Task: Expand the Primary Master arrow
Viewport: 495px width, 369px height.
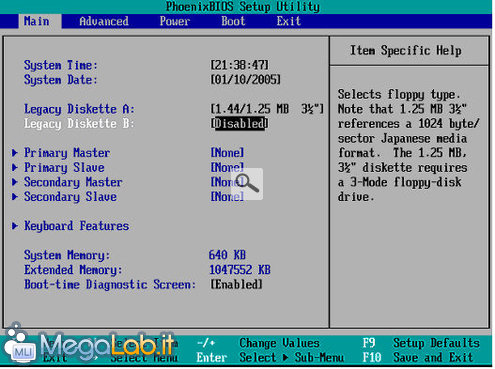Action: [15, 153]
